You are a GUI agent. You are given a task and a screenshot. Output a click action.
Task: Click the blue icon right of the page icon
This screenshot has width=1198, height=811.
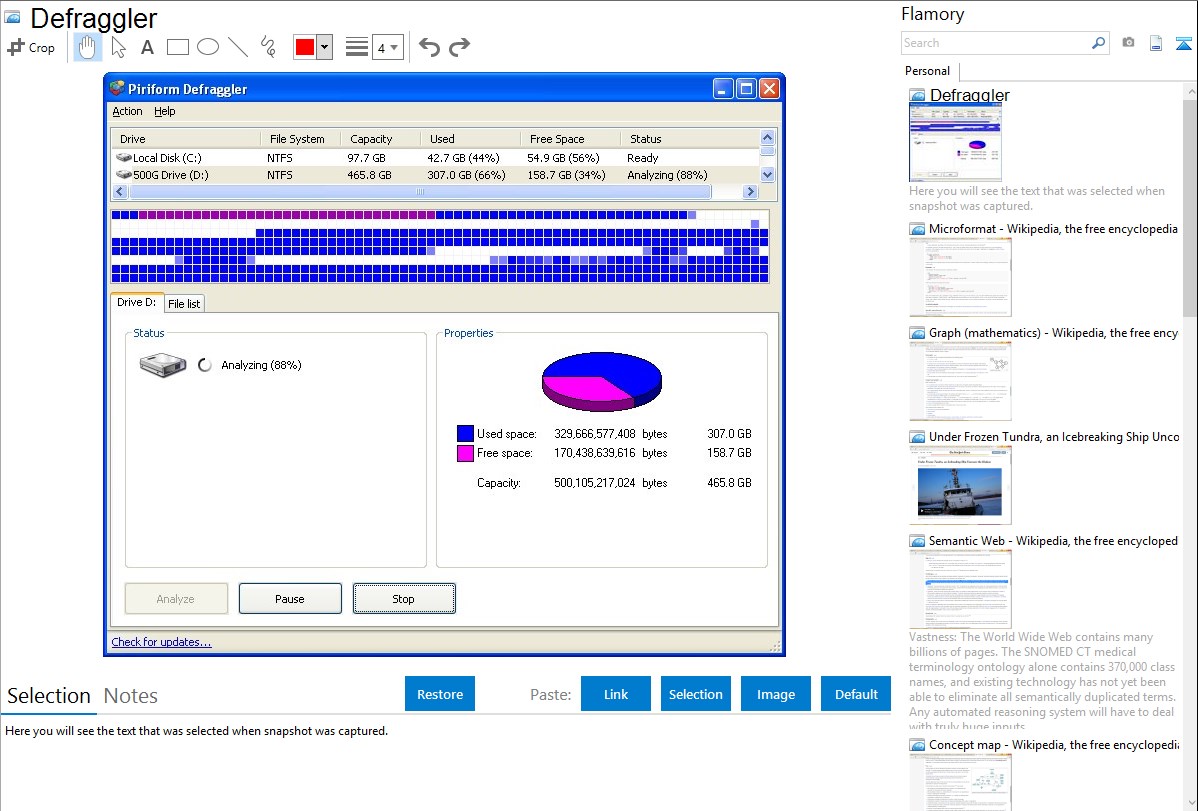point(1183,43)
